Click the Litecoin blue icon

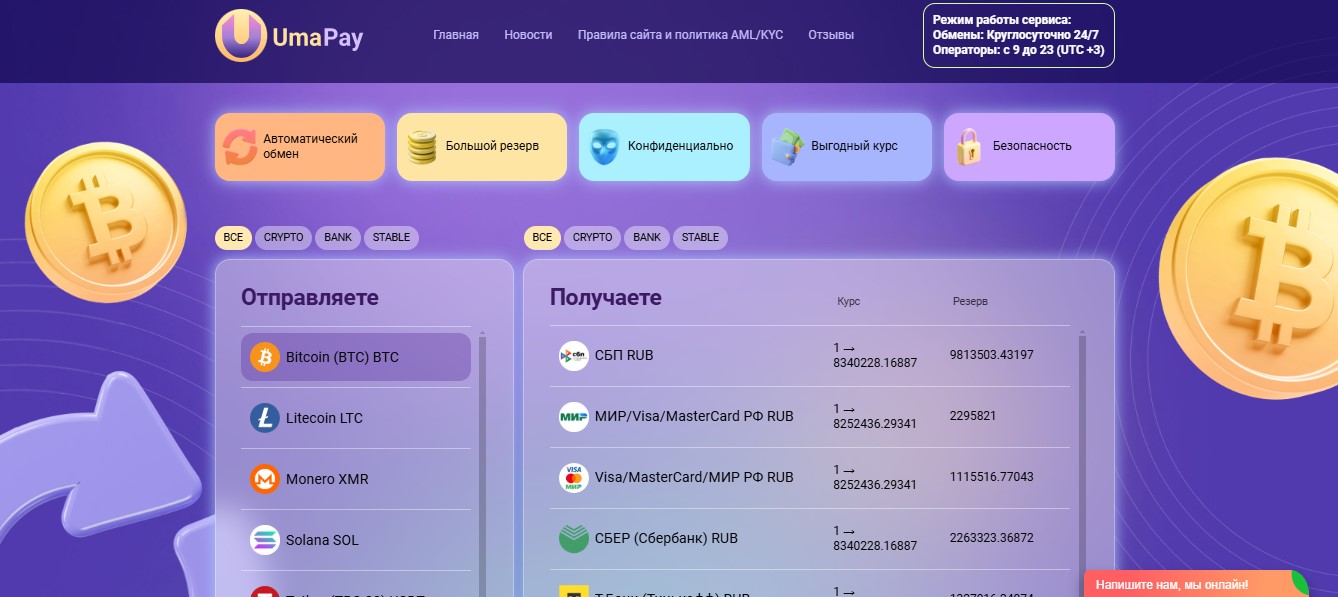click(265, 418)
